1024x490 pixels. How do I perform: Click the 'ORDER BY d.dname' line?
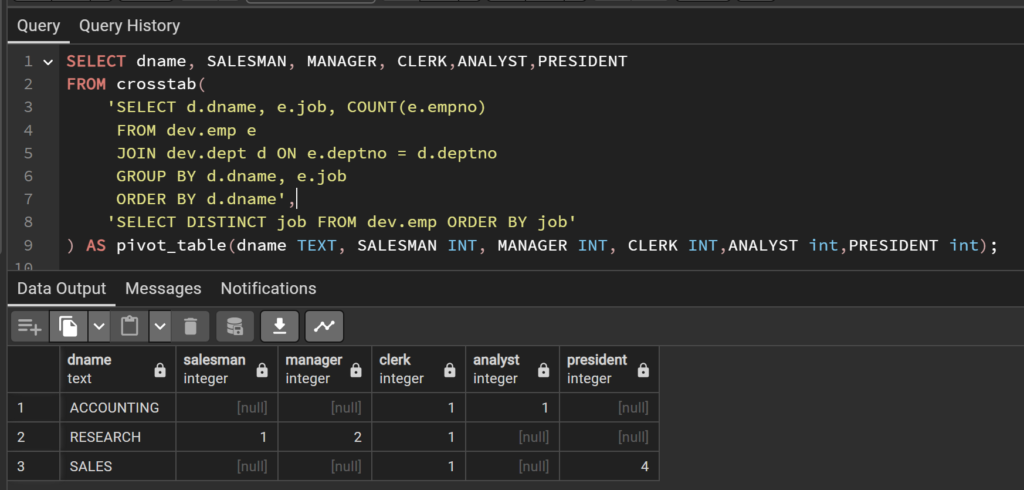[x=206, y=199]
